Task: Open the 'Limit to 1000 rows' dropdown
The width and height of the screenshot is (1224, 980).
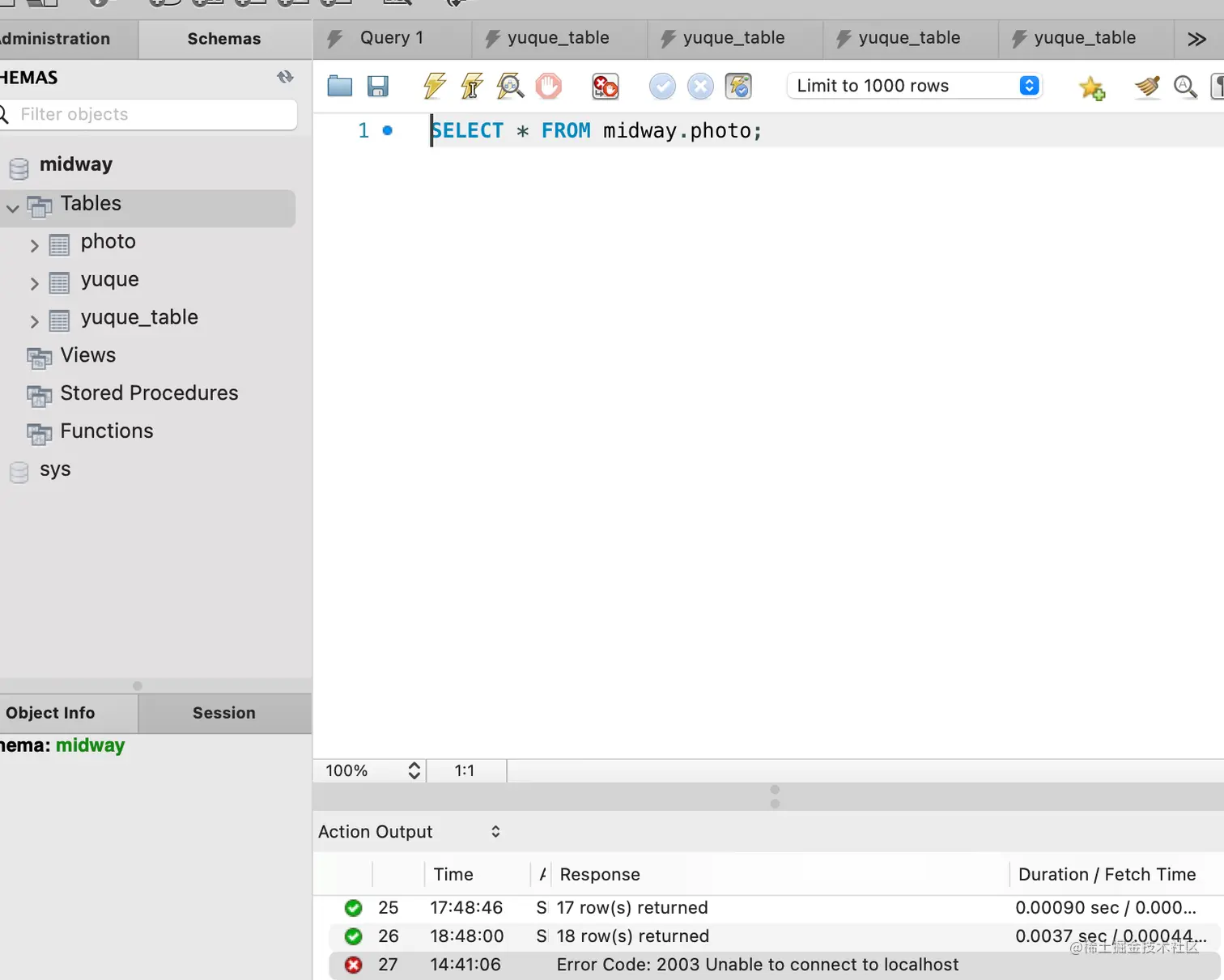Action: pyautogui.click(x=914, y=86)
